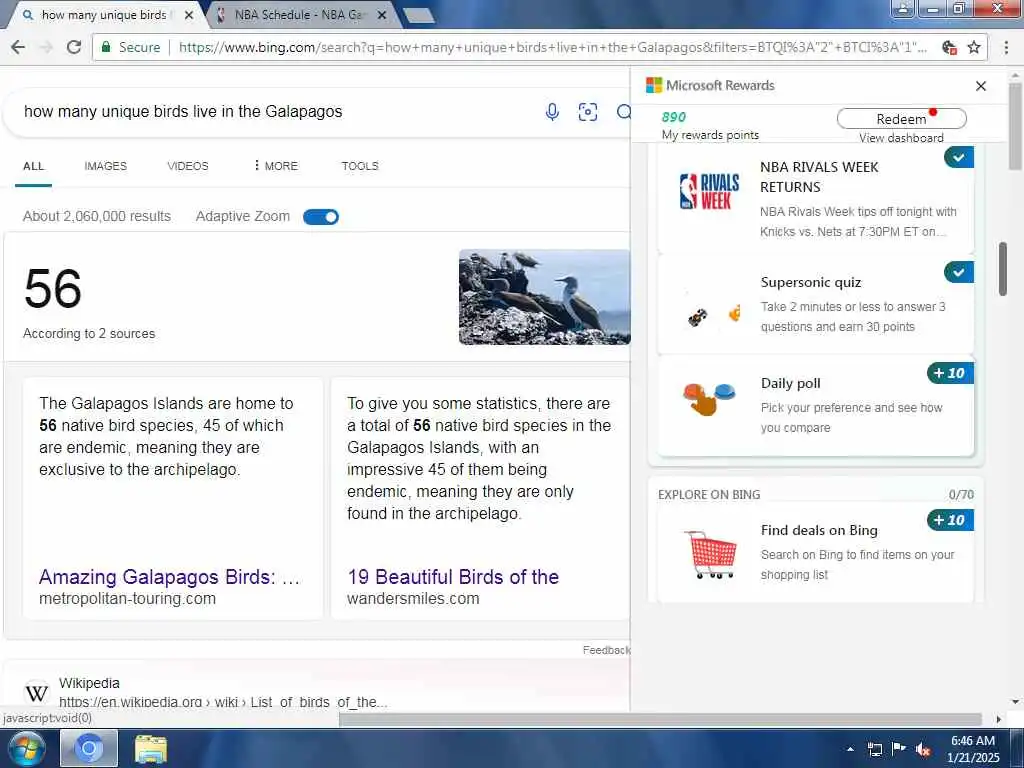Open View dashboard link

click(x=901, y=138)
